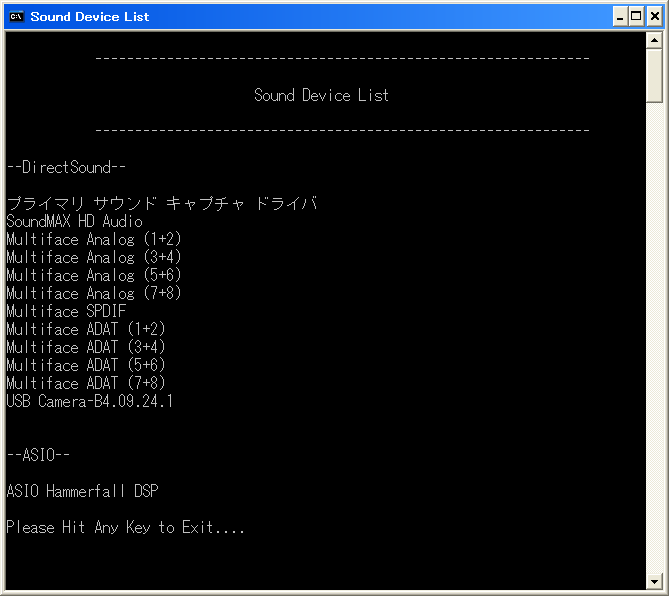
Task: Click the empty scrollbar track below thumb
Action: 654,340
